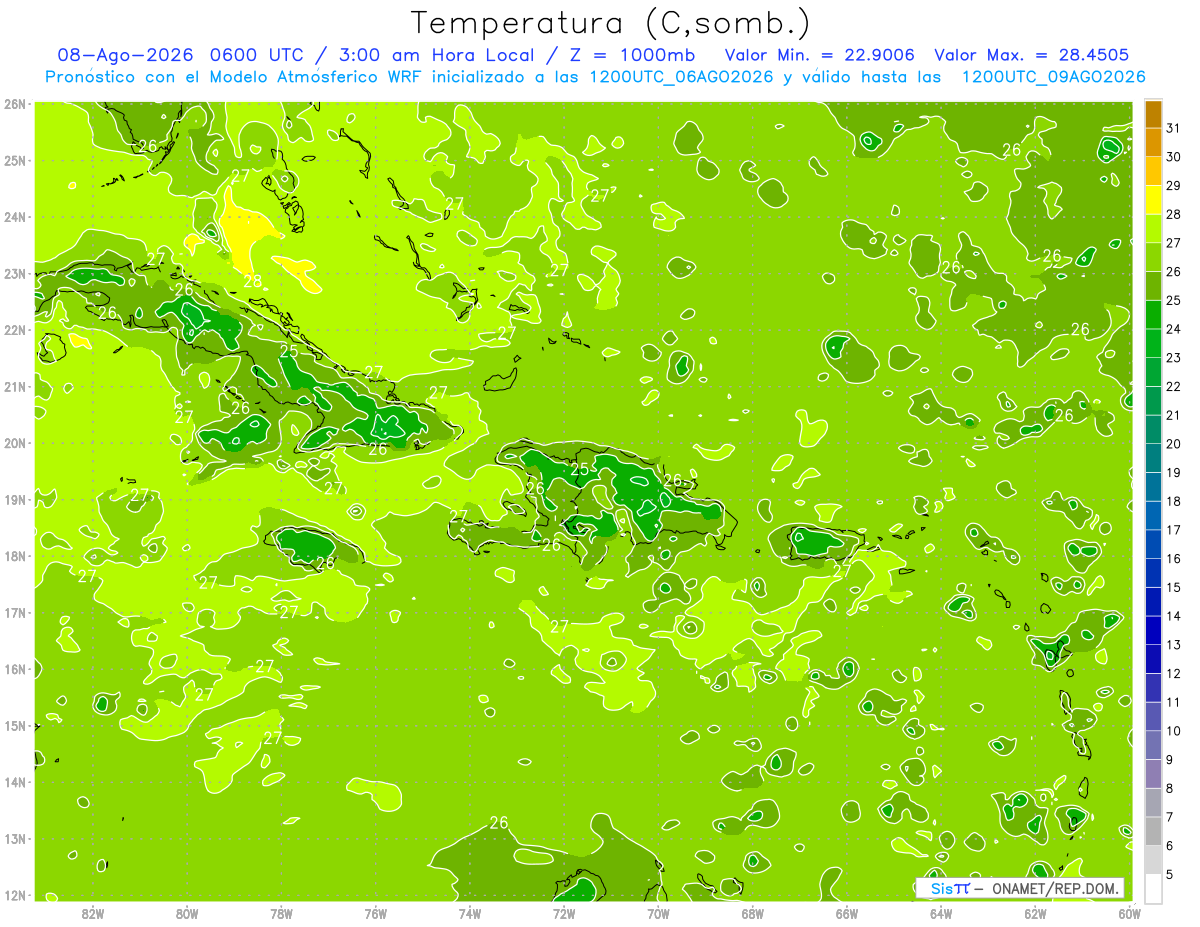Click the navy legend swatch between 13 and 14
Image resolution: width=1200 pixels, height=927 pixels.
click(1153, 630)
